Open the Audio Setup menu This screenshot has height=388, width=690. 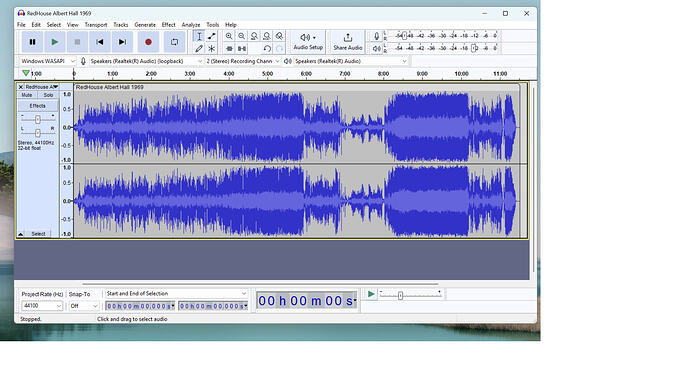pos(308,42)
